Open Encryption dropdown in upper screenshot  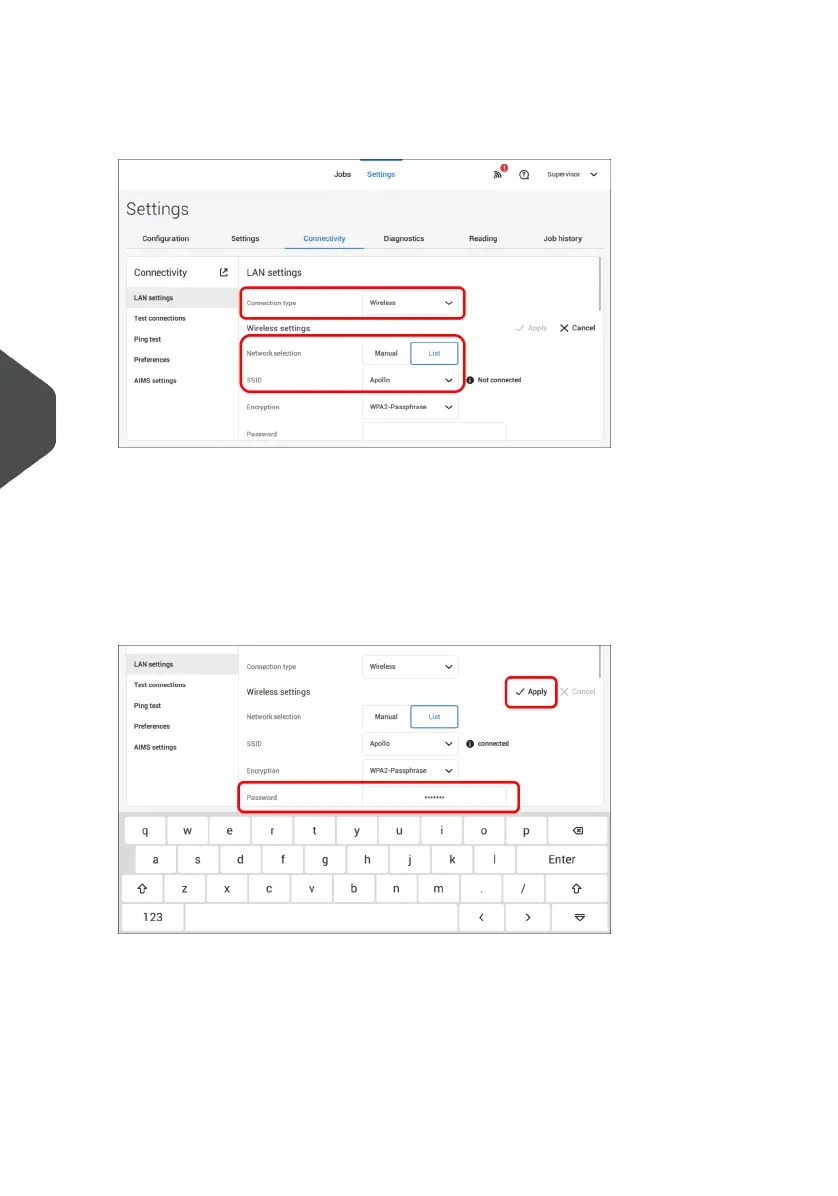(410, 407)
